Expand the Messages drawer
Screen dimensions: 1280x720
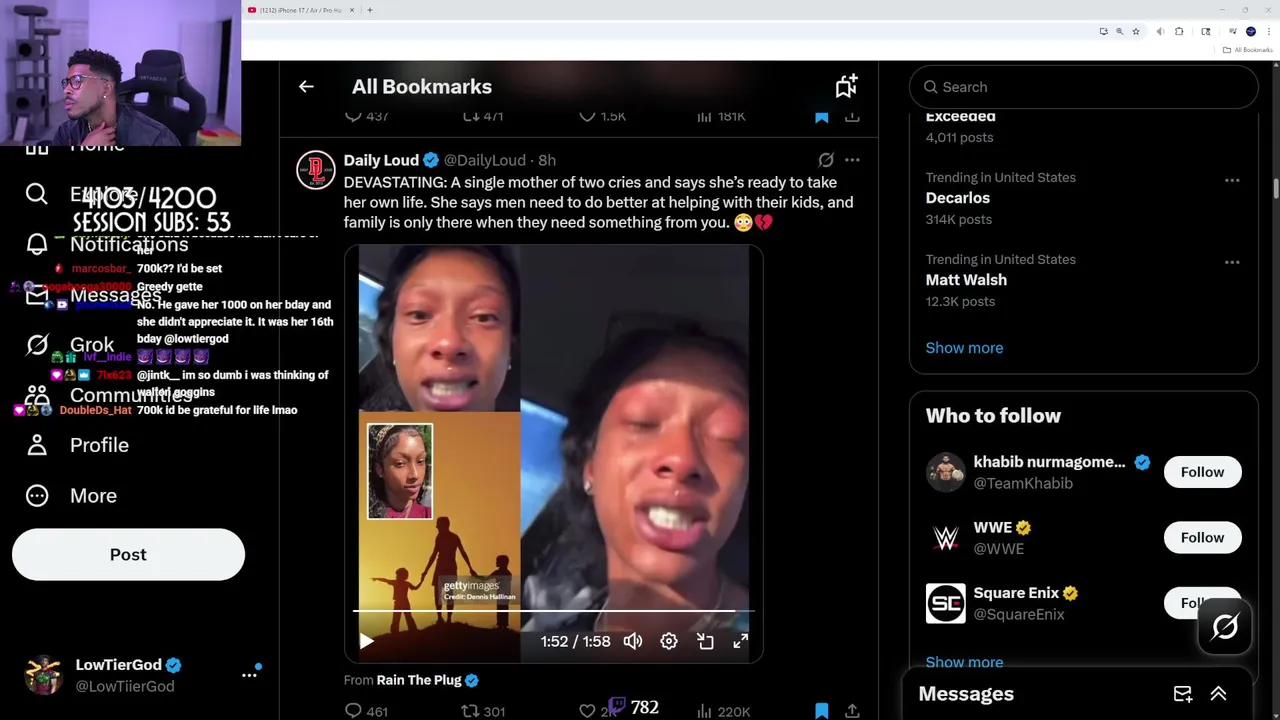(1218, 694)
